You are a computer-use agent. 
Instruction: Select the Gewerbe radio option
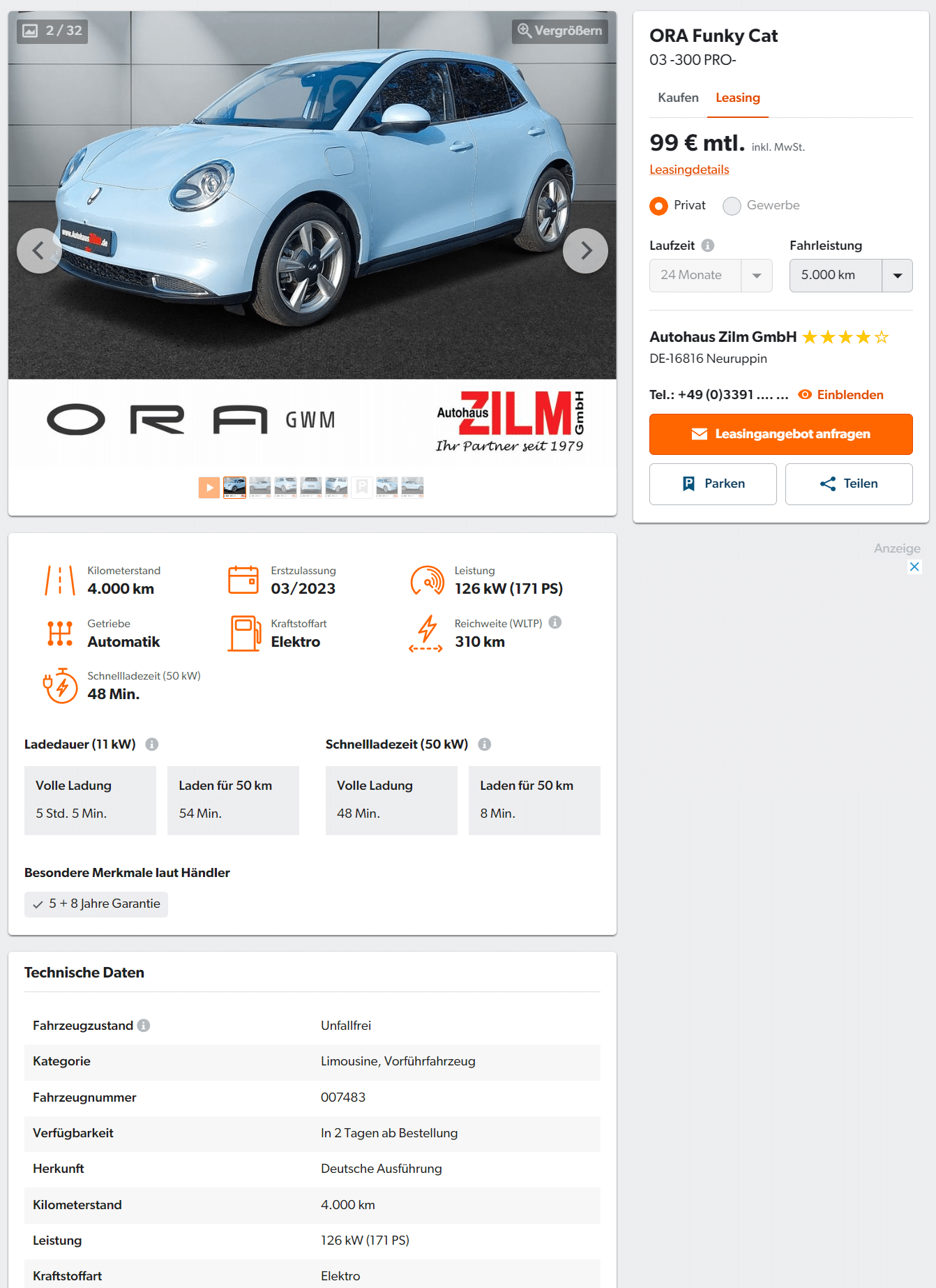click(x=732, y=206)
